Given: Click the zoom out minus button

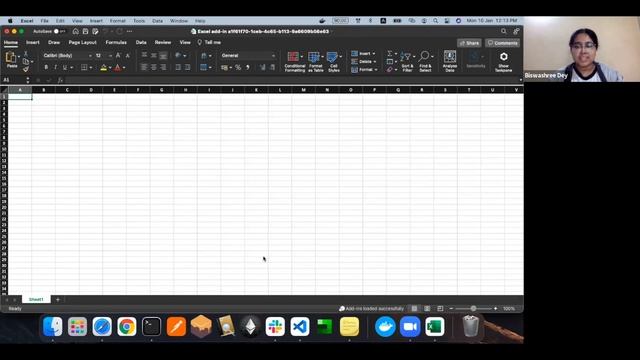Looking at the screenshot, I should pyautogui.click(x=451, y=309).
